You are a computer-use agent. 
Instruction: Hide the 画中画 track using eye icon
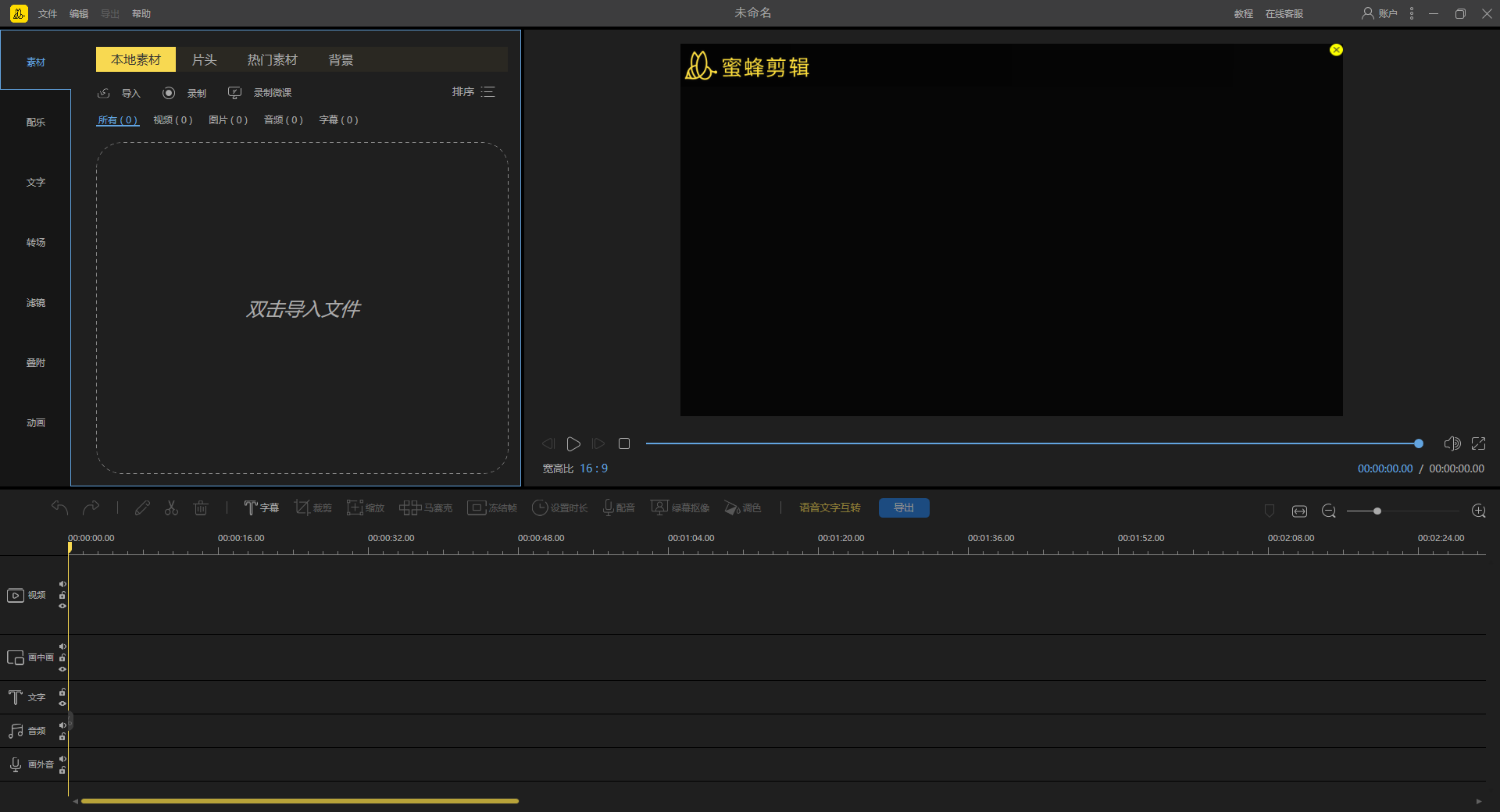(62, 669)
